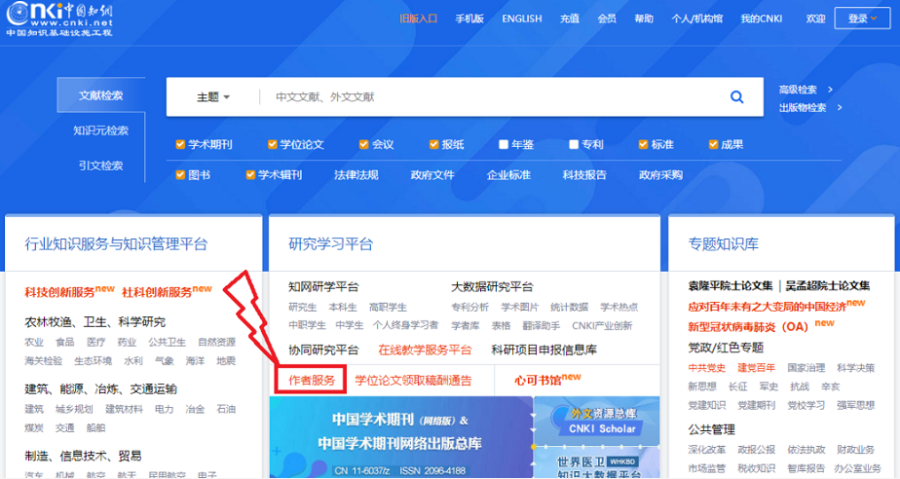Check the 专利 checkbox
The height and width of the screenshot is (479, 900).
(573, 145)
